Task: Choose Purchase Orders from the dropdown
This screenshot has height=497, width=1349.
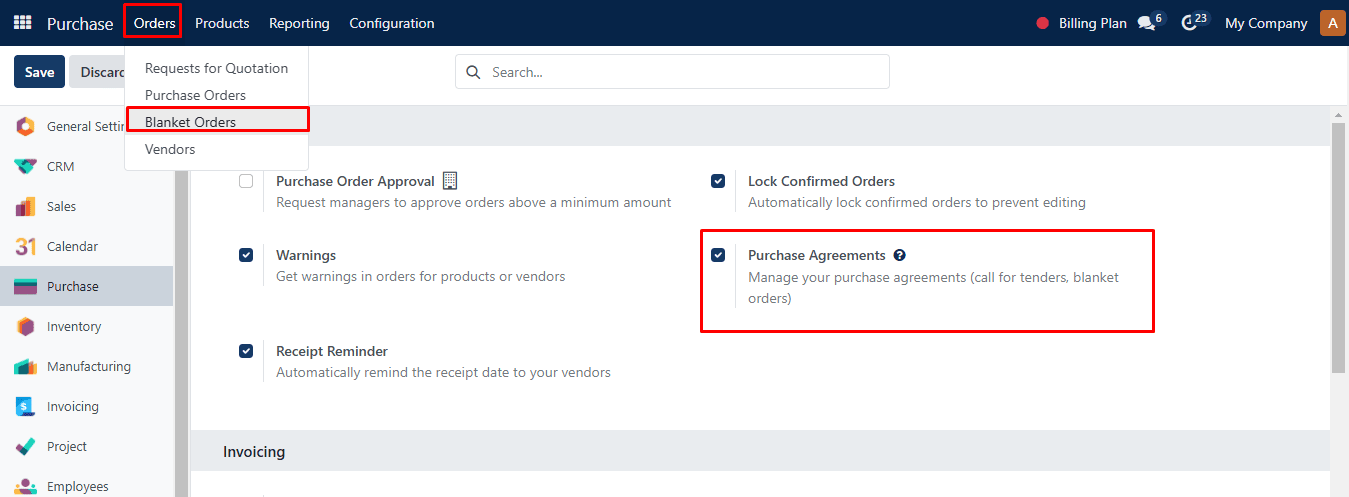Action: 216,95
